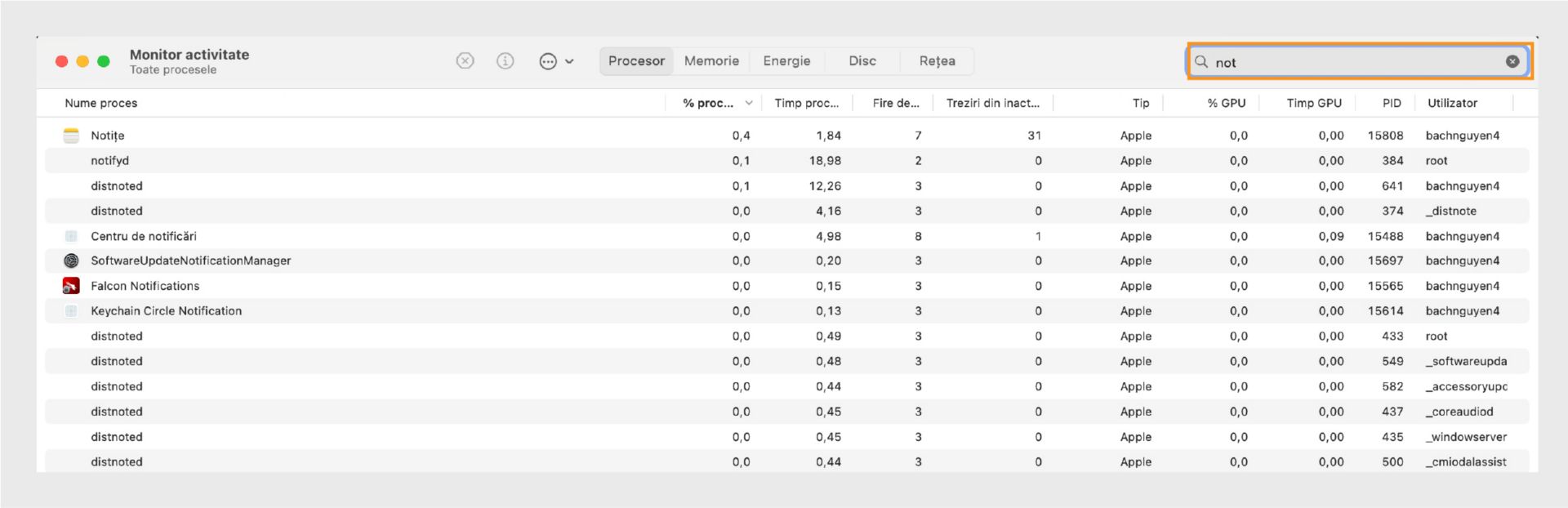Click the magnifying glass search icon
Image resolution: width=1568 pixels, height=508 pixels.
pos(1201,61)
